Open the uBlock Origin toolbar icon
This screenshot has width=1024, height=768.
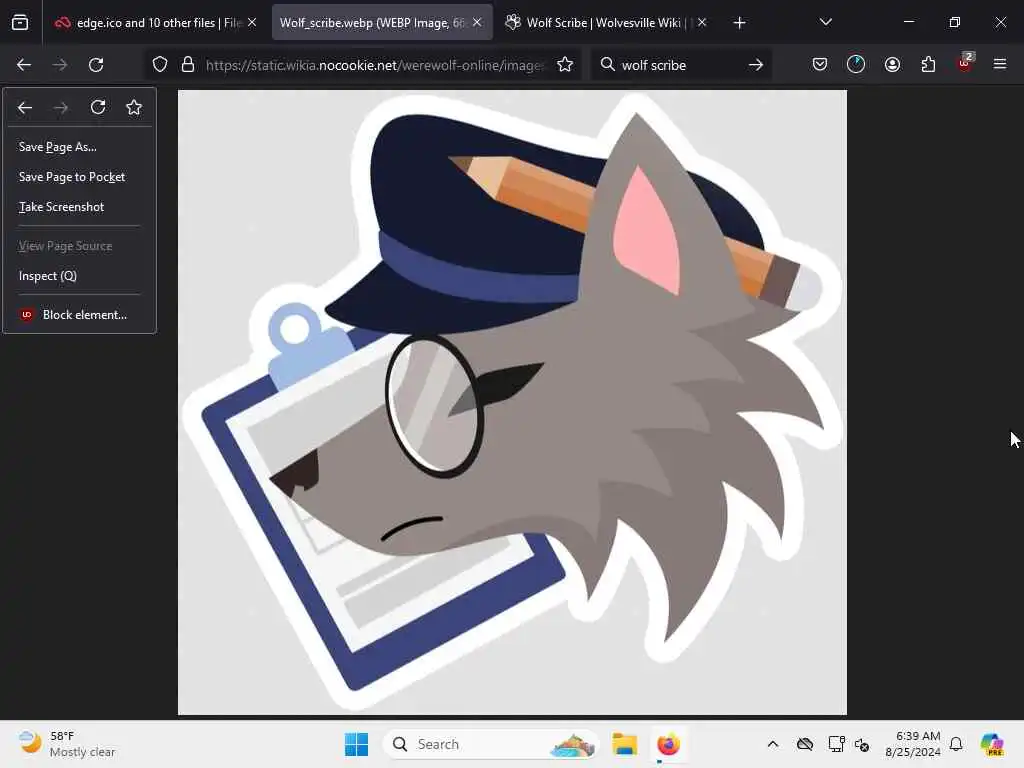pos(965,63)
